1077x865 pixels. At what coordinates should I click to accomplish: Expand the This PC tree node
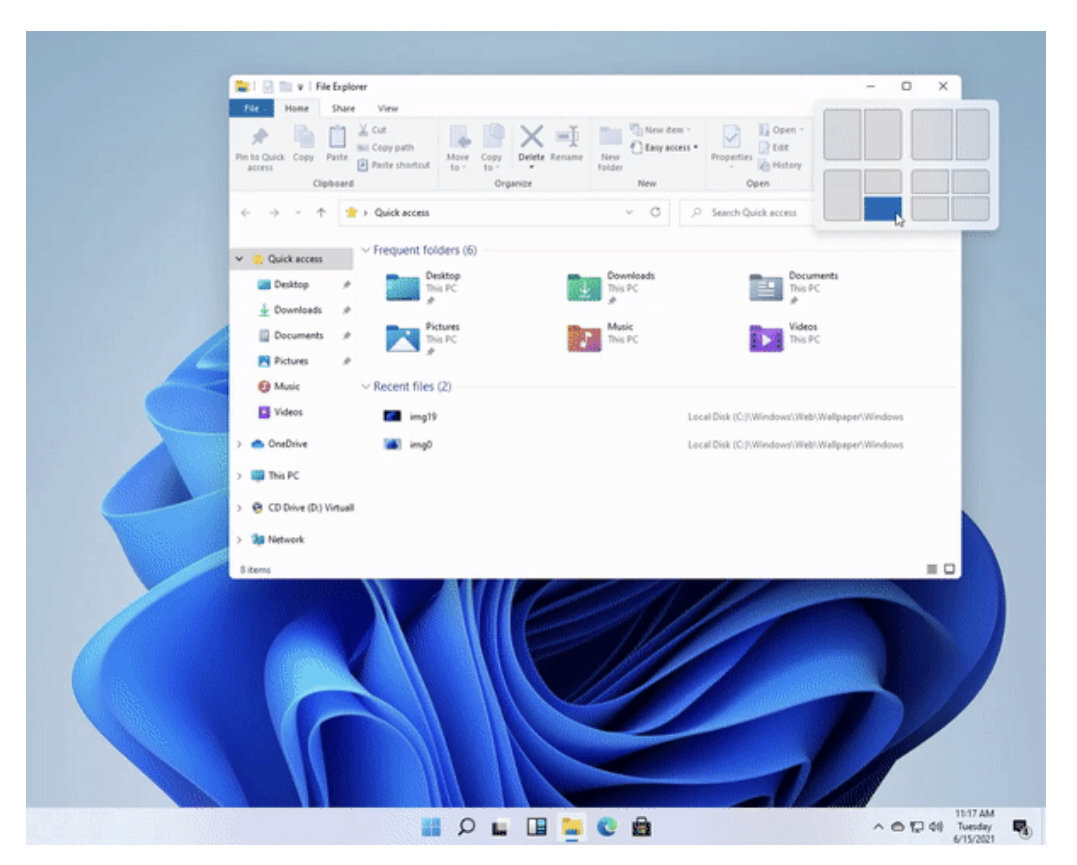click(239, 476)
